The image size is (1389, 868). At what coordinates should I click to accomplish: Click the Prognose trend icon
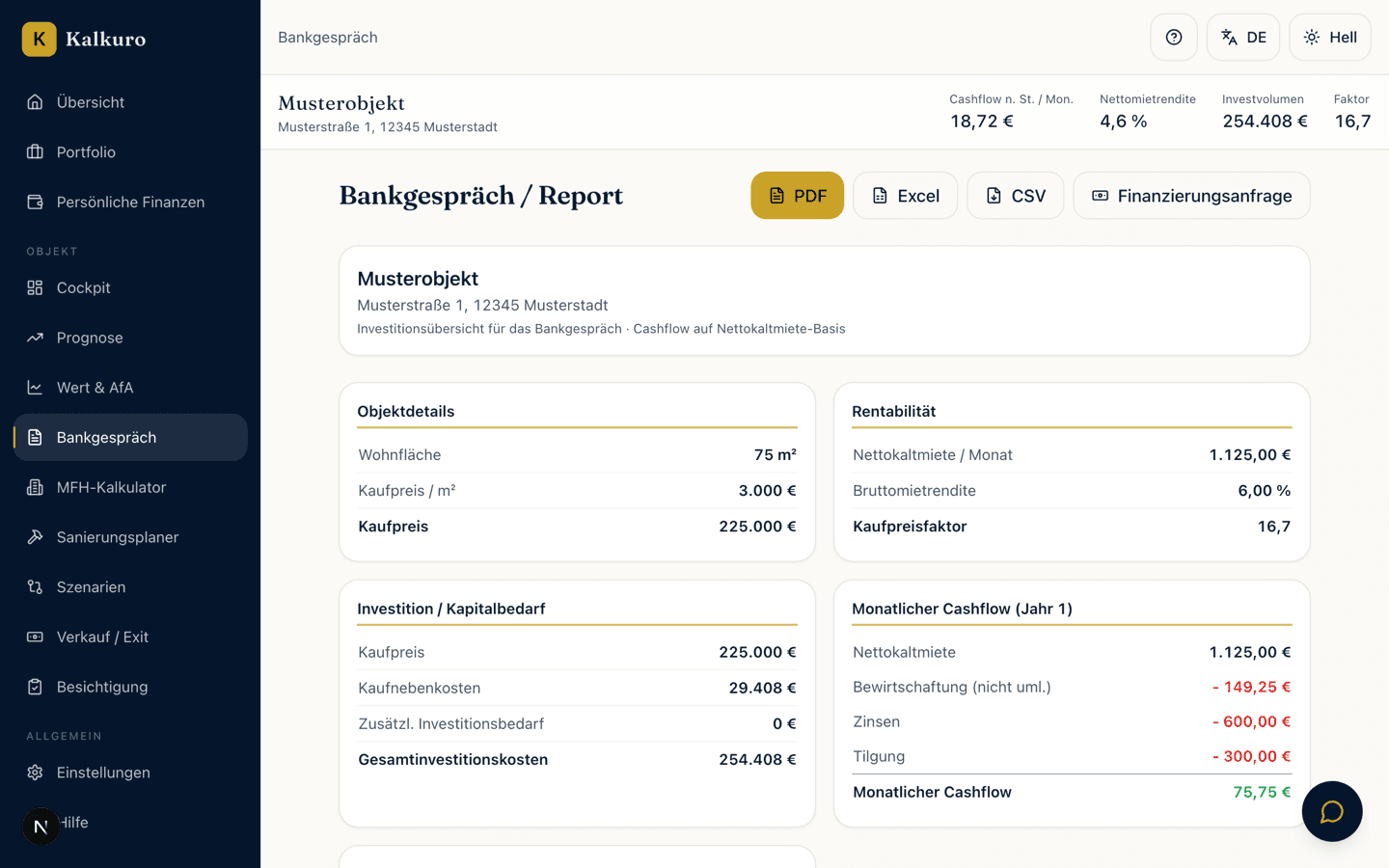[x=36, y=338]
